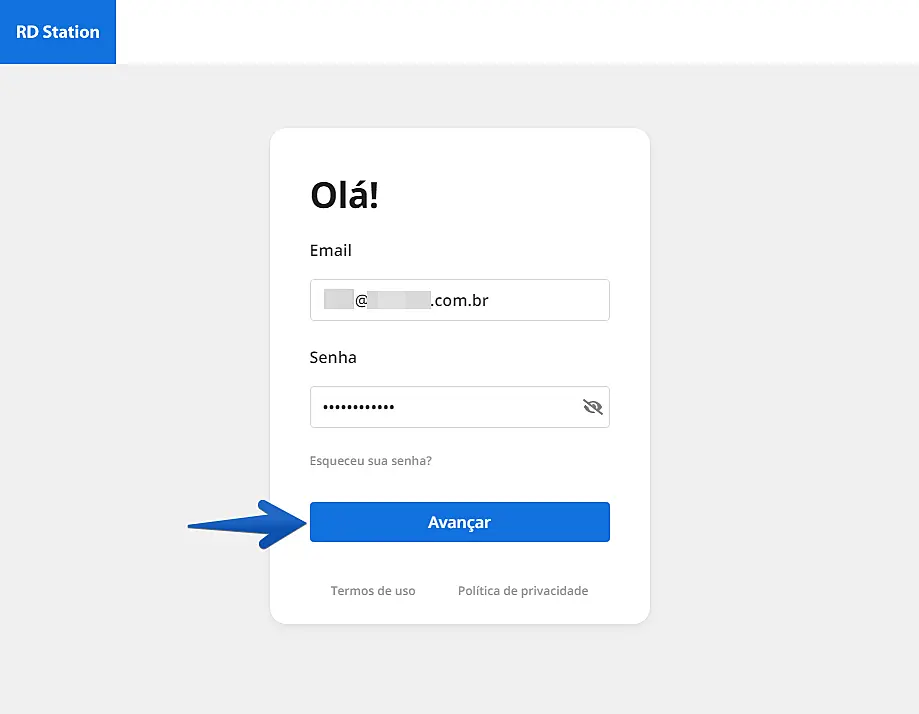The image size is (919, 714).
Task: Click the blank space between the footer links
Action: pos(437,591)
